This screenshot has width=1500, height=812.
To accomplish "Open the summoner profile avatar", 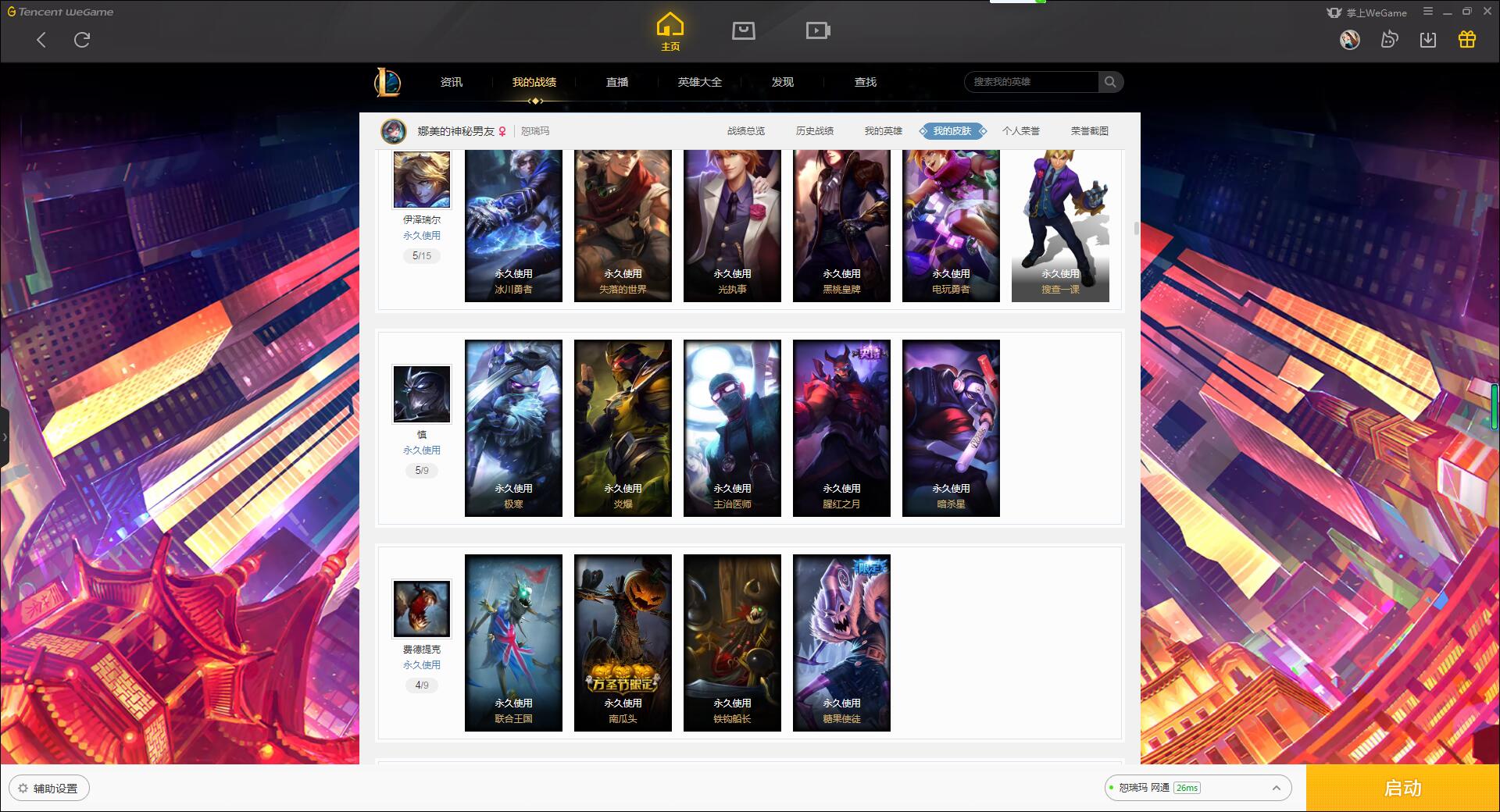I will coord(394,131).
